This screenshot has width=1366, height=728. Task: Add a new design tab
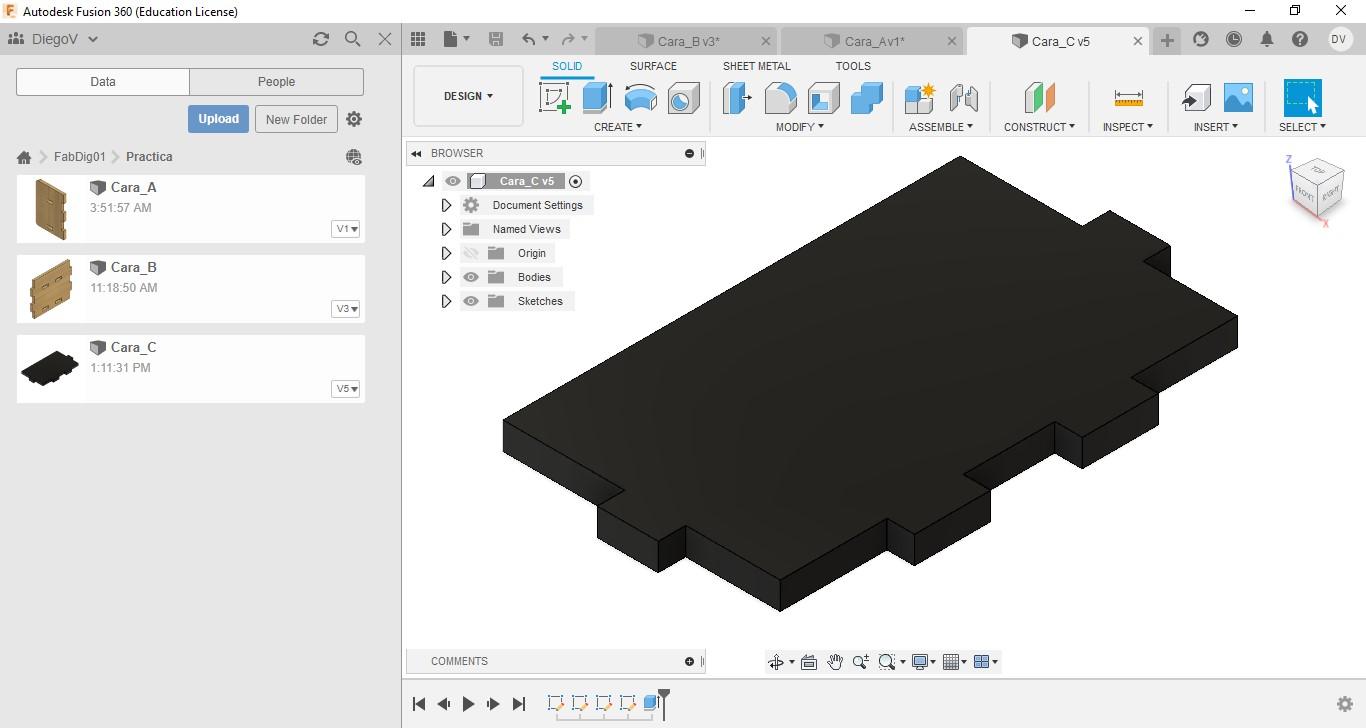[1167, 40]
